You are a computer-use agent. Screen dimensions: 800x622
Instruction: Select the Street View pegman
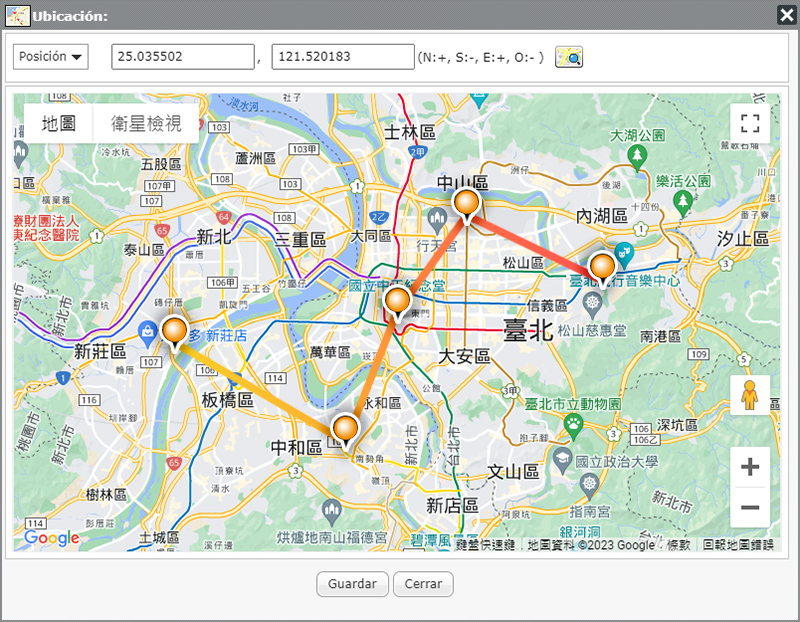[749, 395]
